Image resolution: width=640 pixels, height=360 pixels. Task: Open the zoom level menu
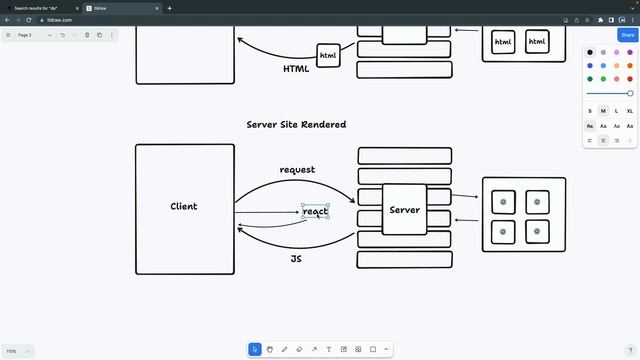pyautogui.click(x=18, y=351)
